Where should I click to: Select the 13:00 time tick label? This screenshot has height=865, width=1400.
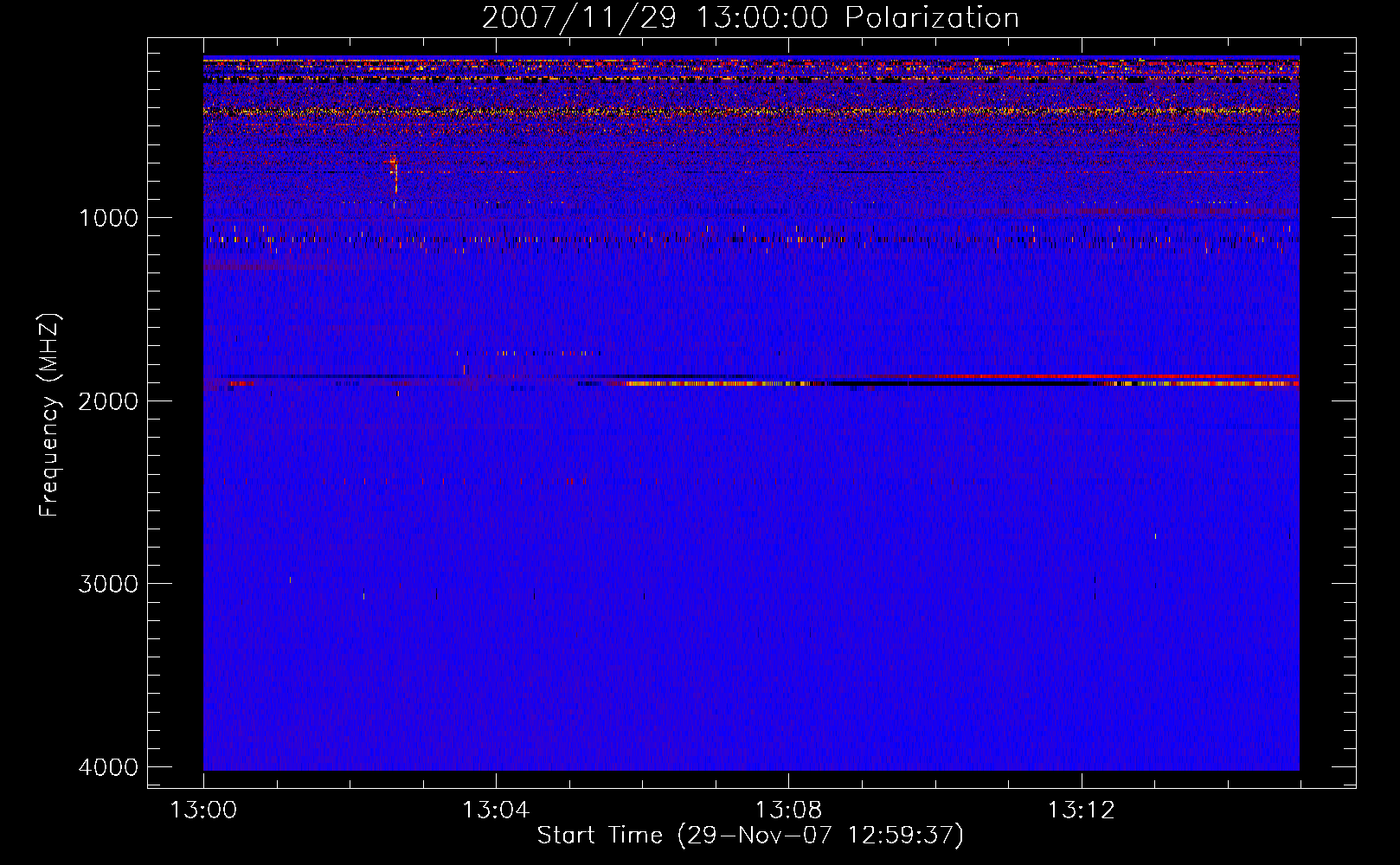[x=203, y=811]
